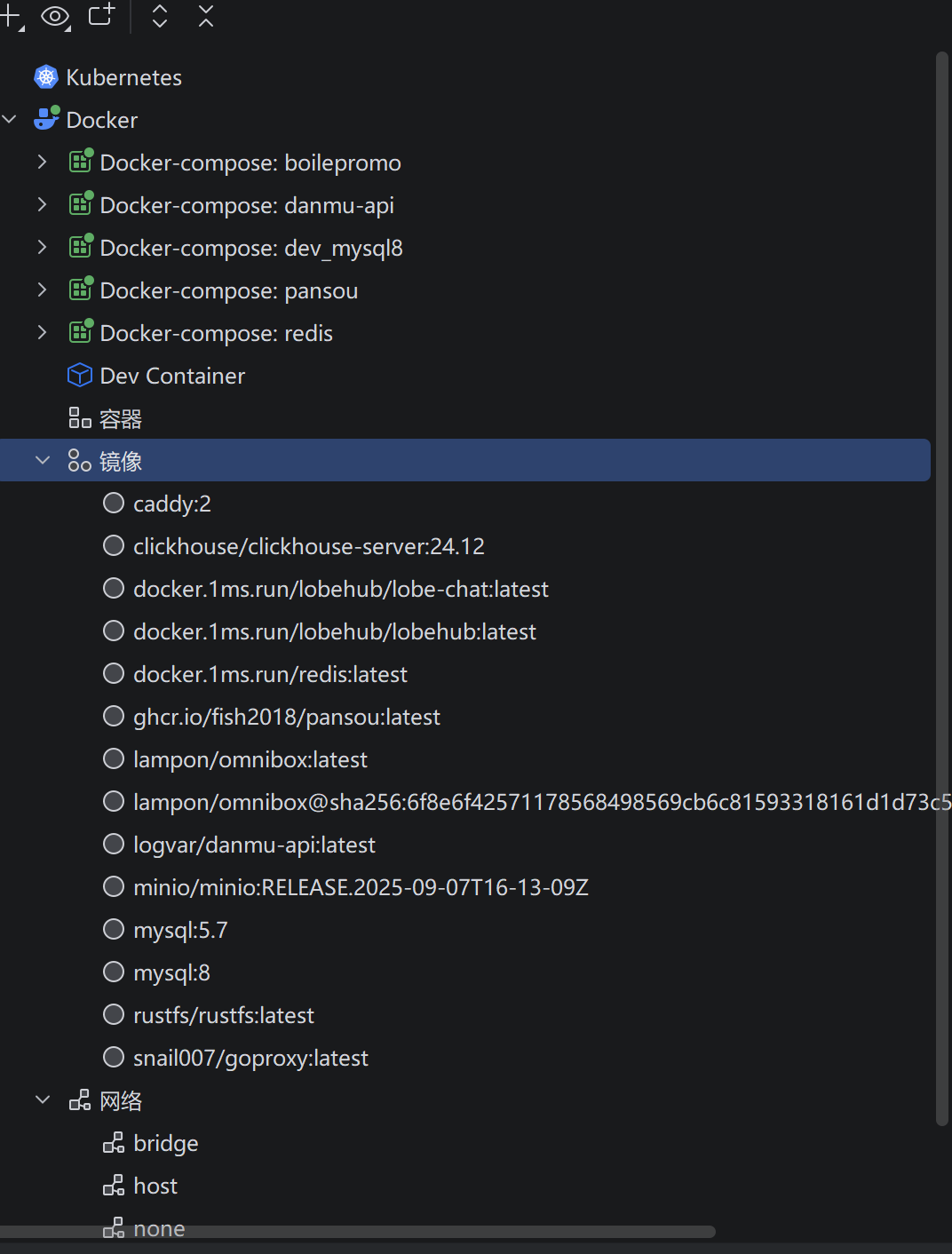Click the mysql:5.7 image circle icon

click(114, 929)
